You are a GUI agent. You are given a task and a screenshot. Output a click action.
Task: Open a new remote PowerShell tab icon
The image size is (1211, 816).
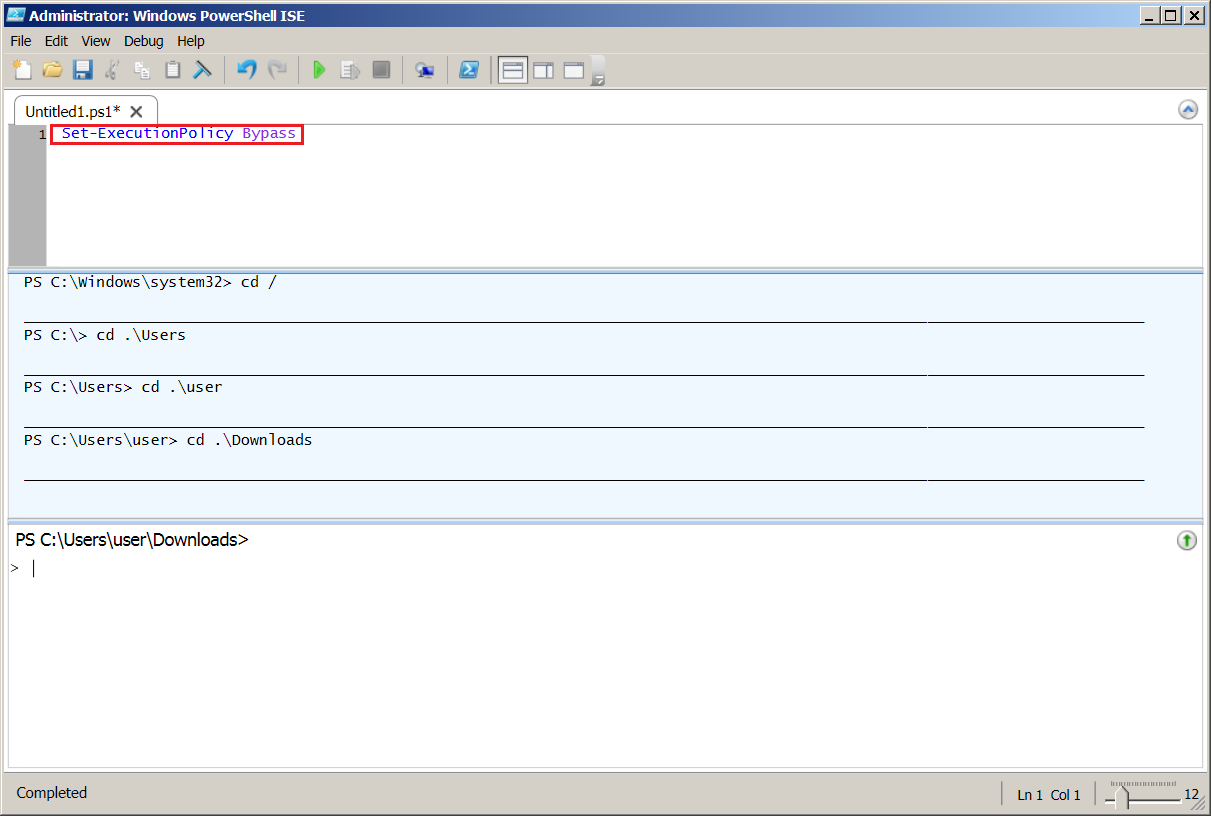point(424,69)
